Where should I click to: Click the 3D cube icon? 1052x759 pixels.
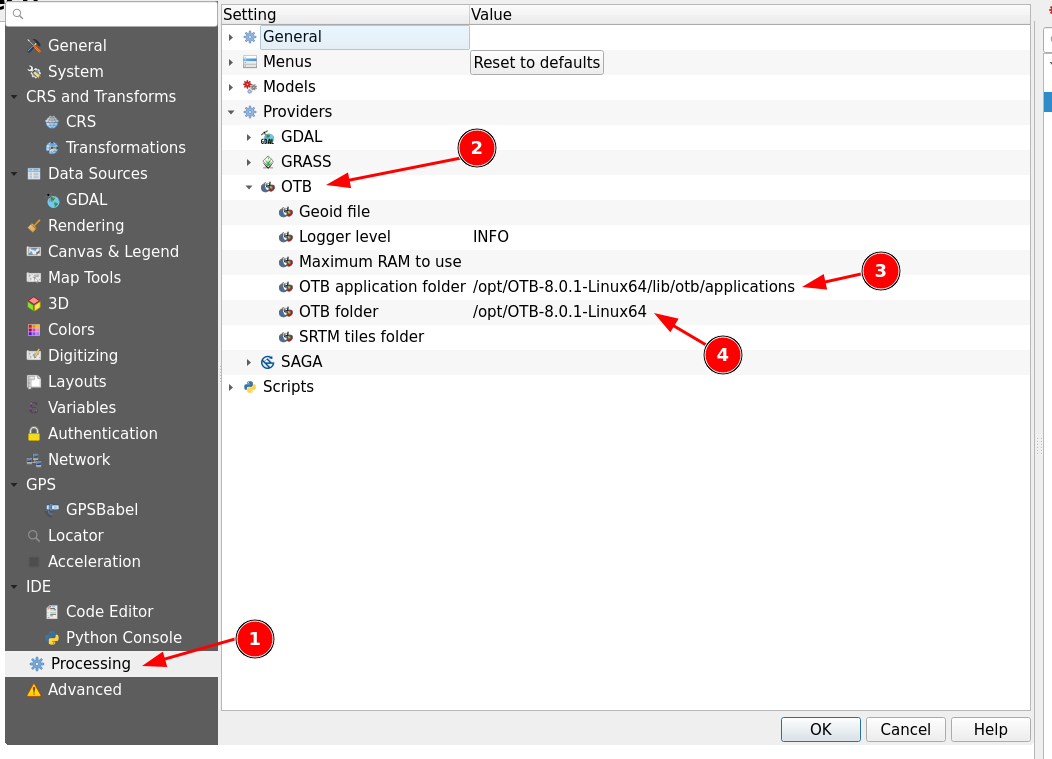click(34, 304)
